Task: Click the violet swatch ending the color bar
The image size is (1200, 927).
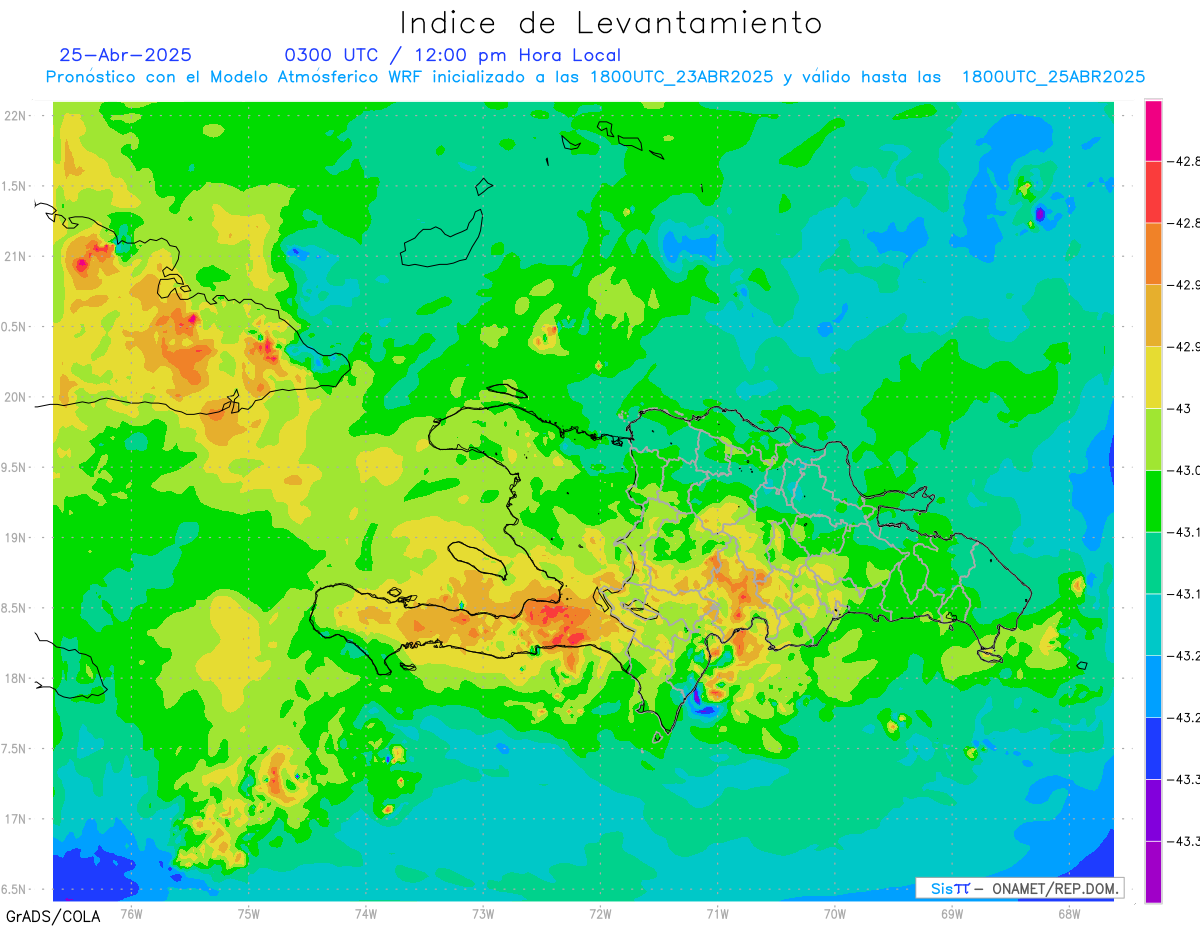Action: tap(1153, 872)
